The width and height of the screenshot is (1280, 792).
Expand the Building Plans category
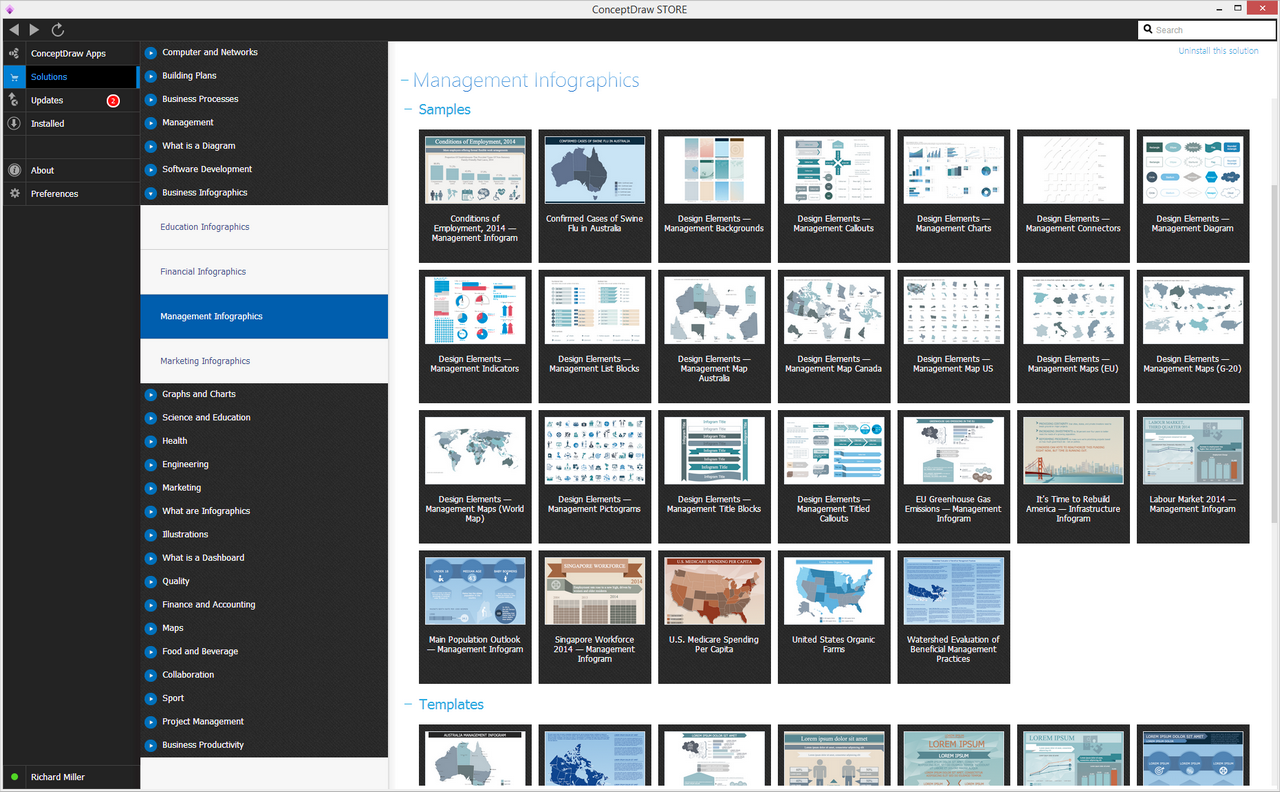click(151, 76)
